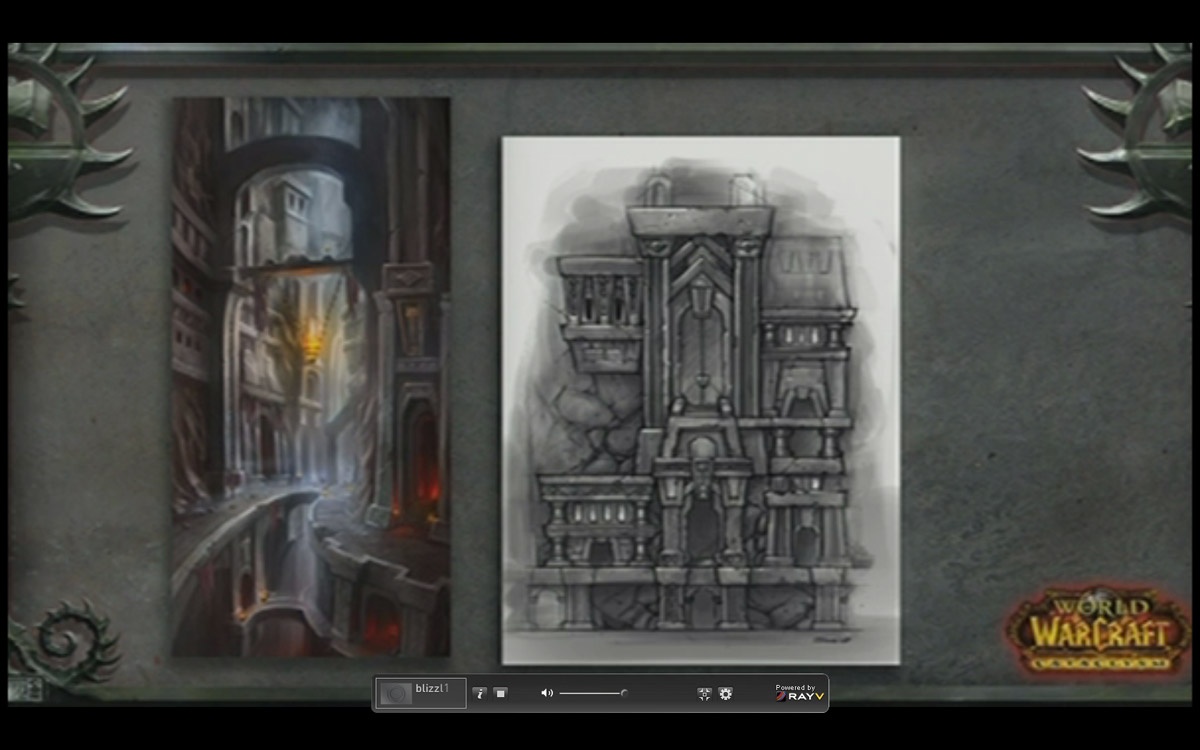This screenshot has width=1200, height=750.
Task: Select the blizzl1 channel name
Action: click(432, 688)
